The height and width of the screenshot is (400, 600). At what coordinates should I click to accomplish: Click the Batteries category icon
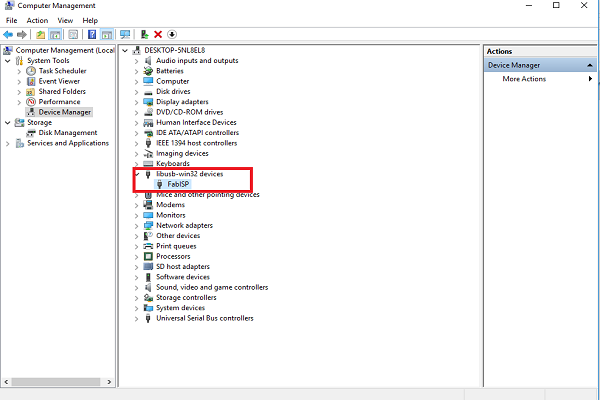click(x=148, y=71)
